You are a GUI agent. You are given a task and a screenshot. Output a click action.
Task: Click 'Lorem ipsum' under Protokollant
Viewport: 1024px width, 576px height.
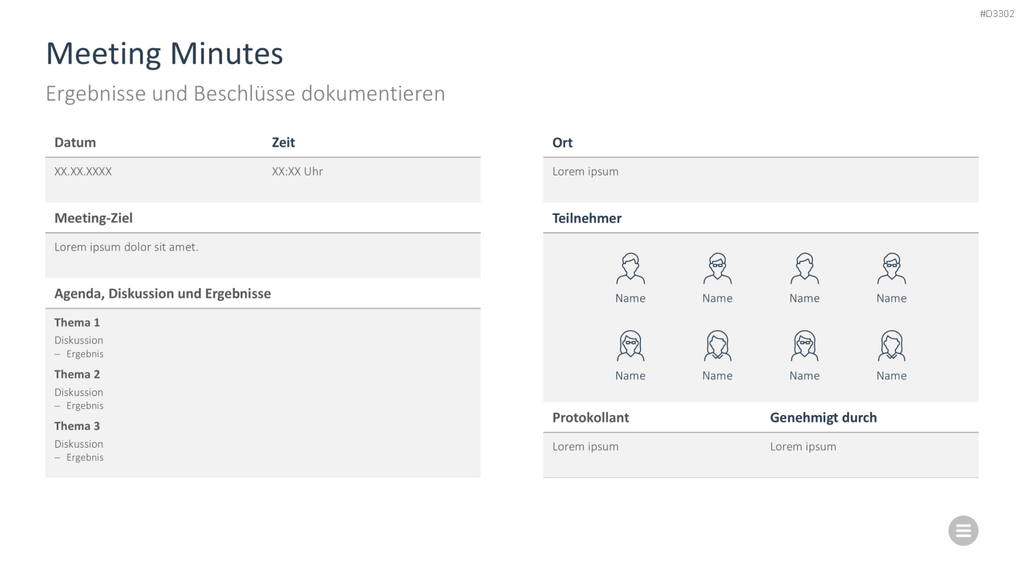(585, 447)
